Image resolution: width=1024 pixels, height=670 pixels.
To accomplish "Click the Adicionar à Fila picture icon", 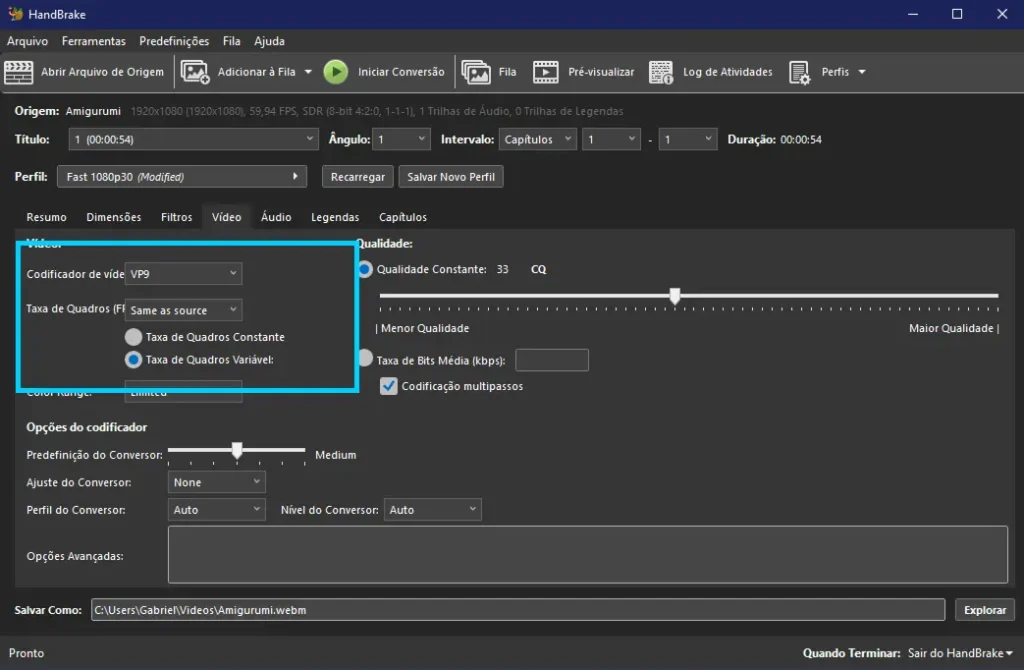I will click(x=195, y=72).
